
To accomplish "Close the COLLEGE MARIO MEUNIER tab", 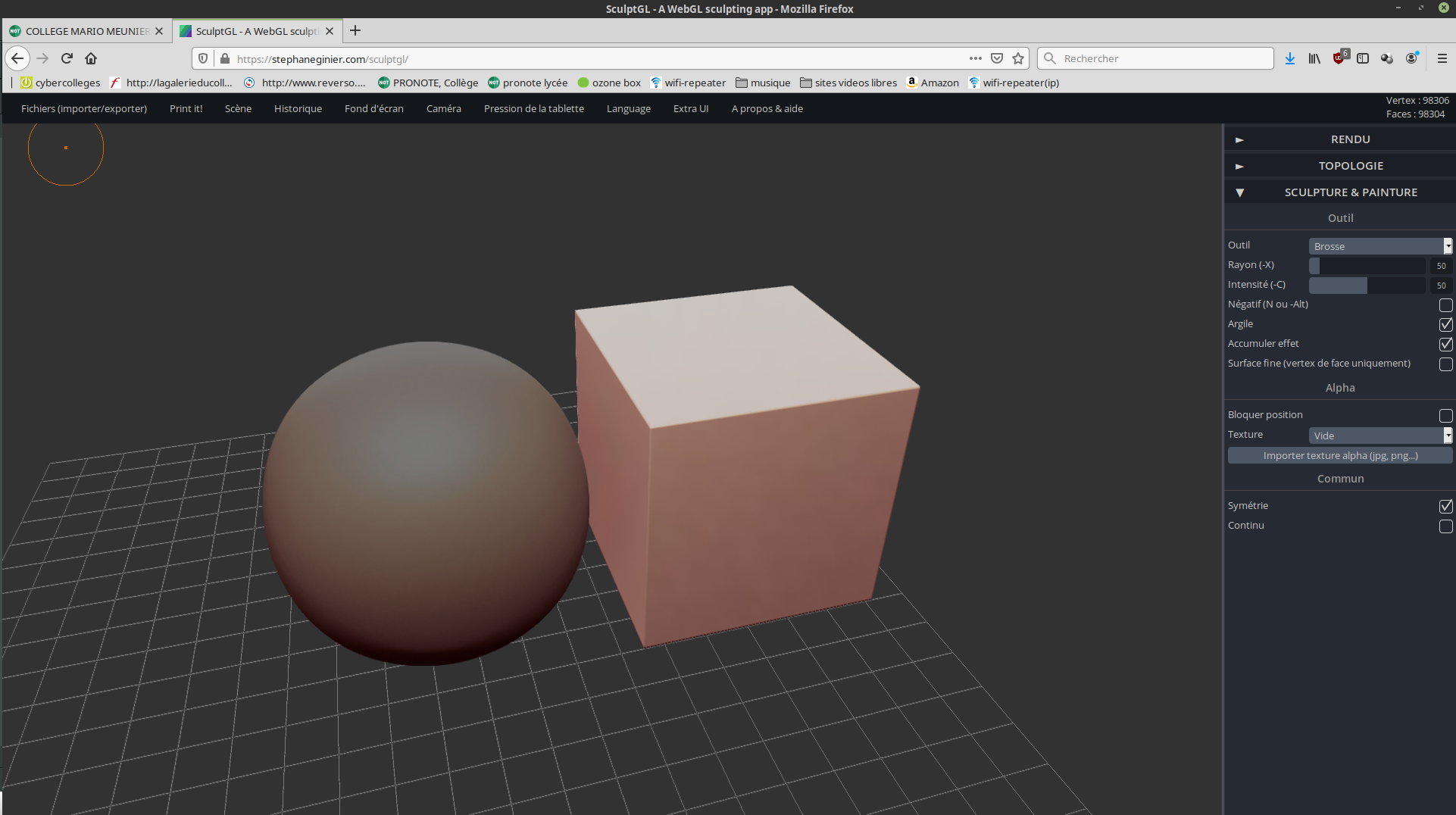I will coord(159,31).
